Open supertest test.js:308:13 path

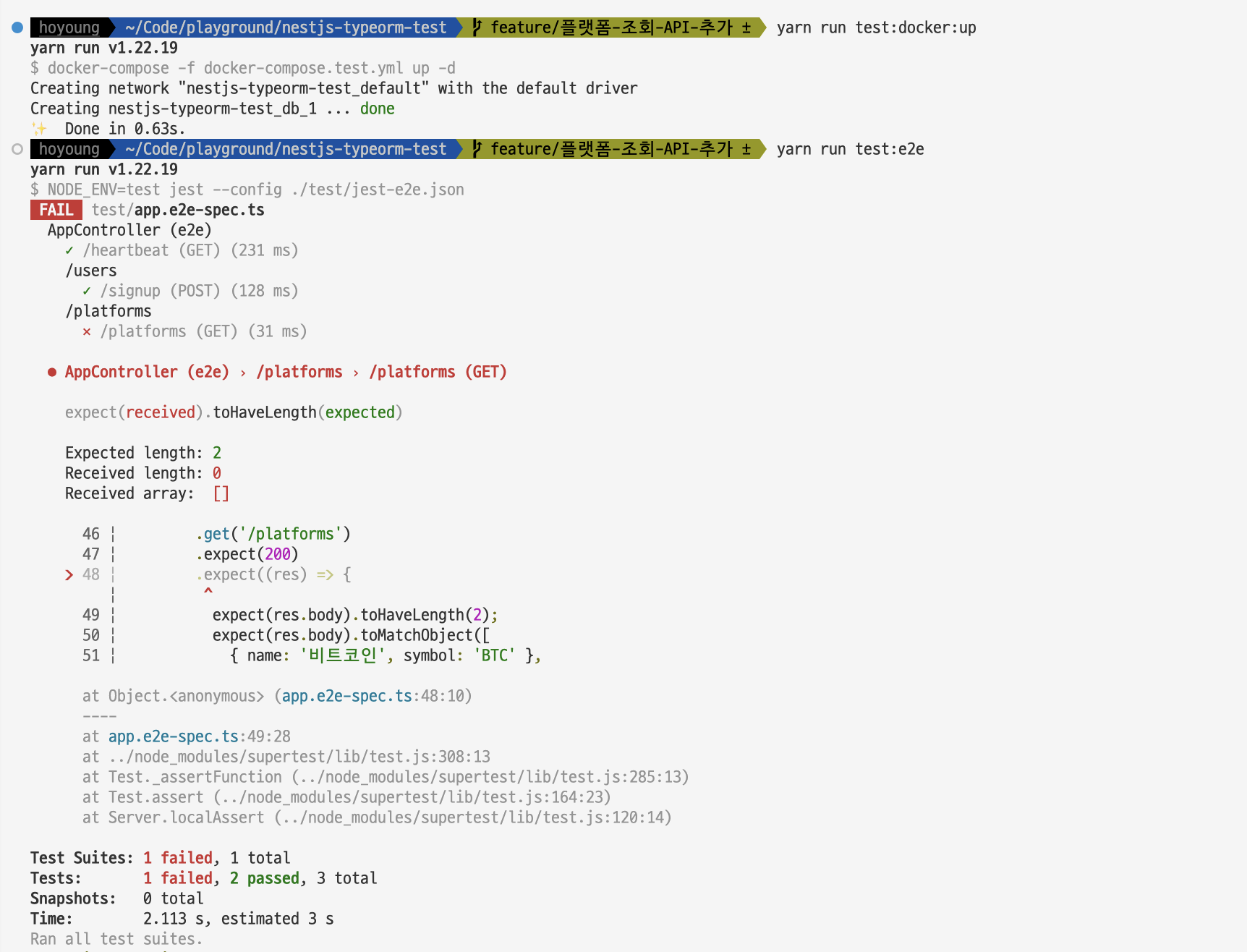[299, 757]
